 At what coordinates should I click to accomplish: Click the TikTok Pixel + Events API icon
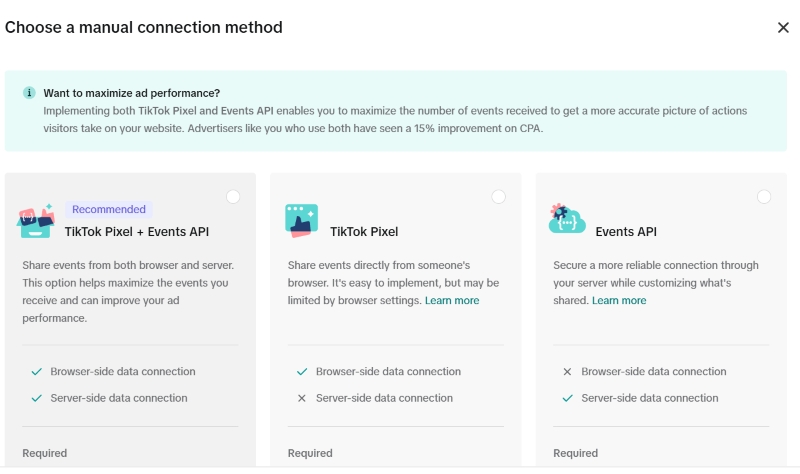pos(35,221)
